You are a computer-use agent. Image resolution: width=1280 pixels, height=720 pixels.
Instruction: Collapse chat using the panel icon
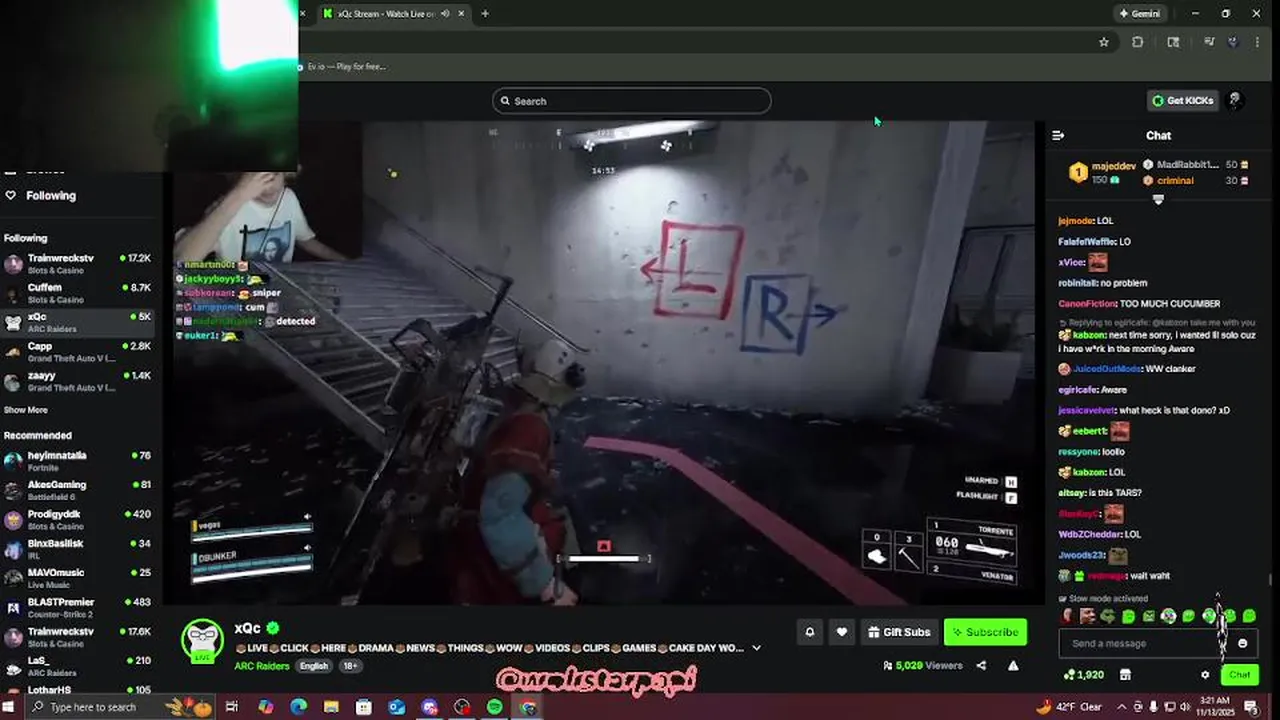(x=1058, y=135)
